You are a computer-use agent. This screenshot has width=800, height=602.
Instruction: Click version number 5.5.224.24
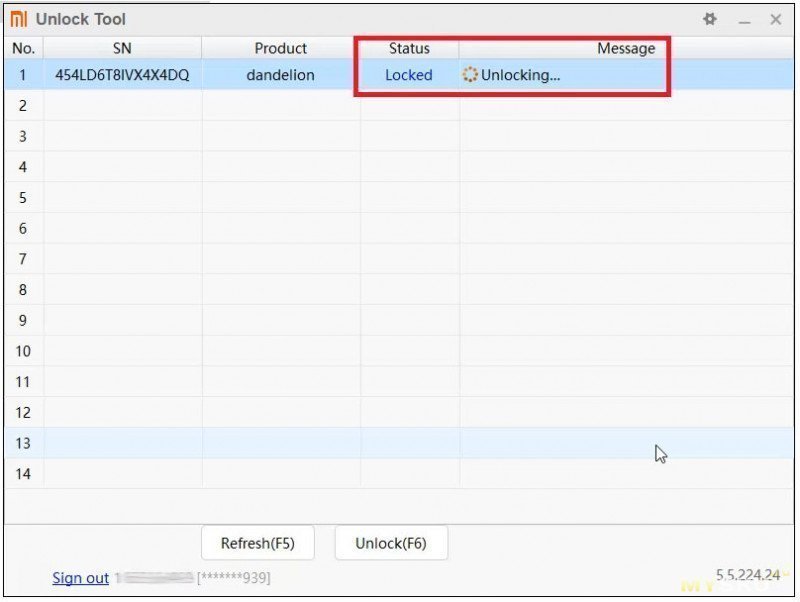[x=748, y=575]
